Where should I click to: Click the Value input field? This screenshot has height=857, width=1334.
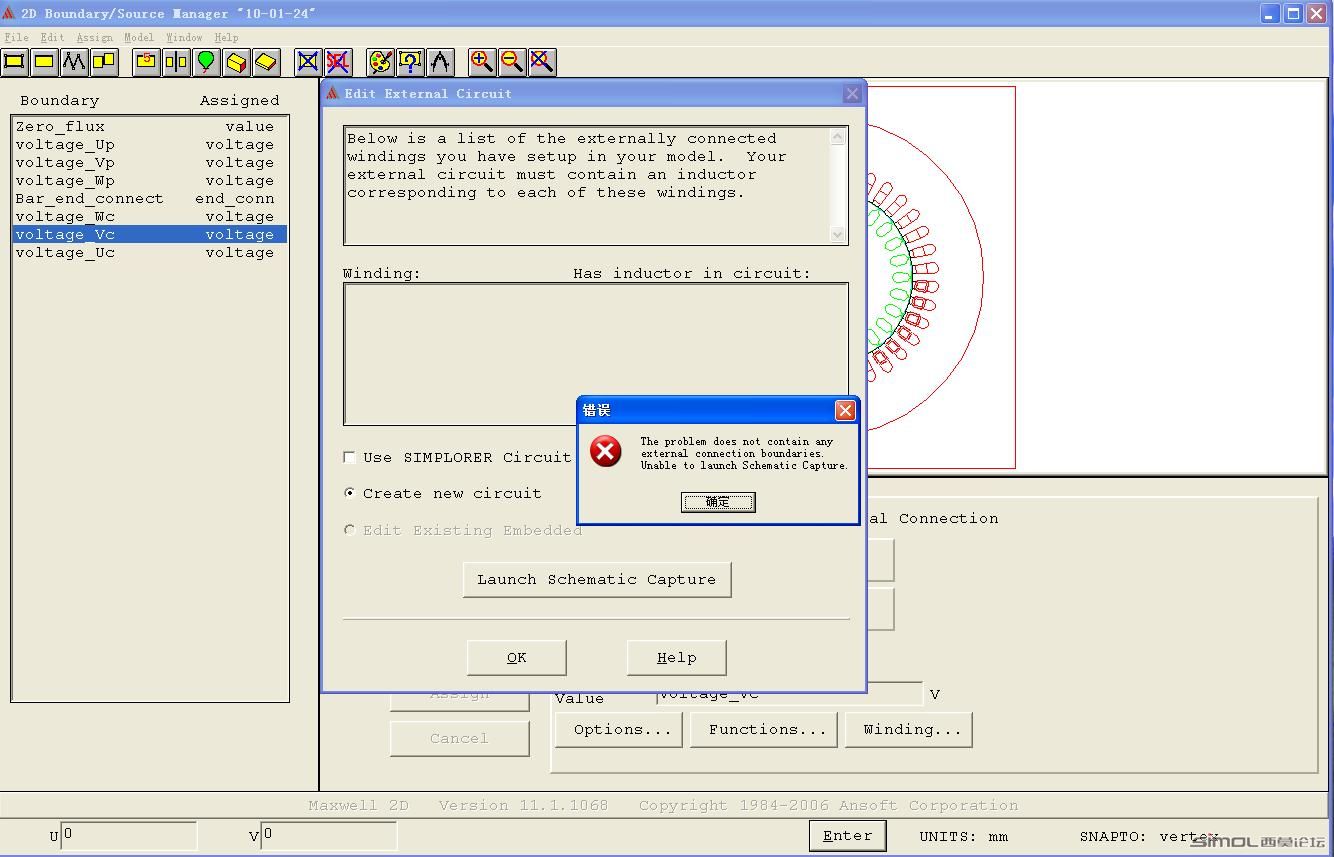pos(789,694)
